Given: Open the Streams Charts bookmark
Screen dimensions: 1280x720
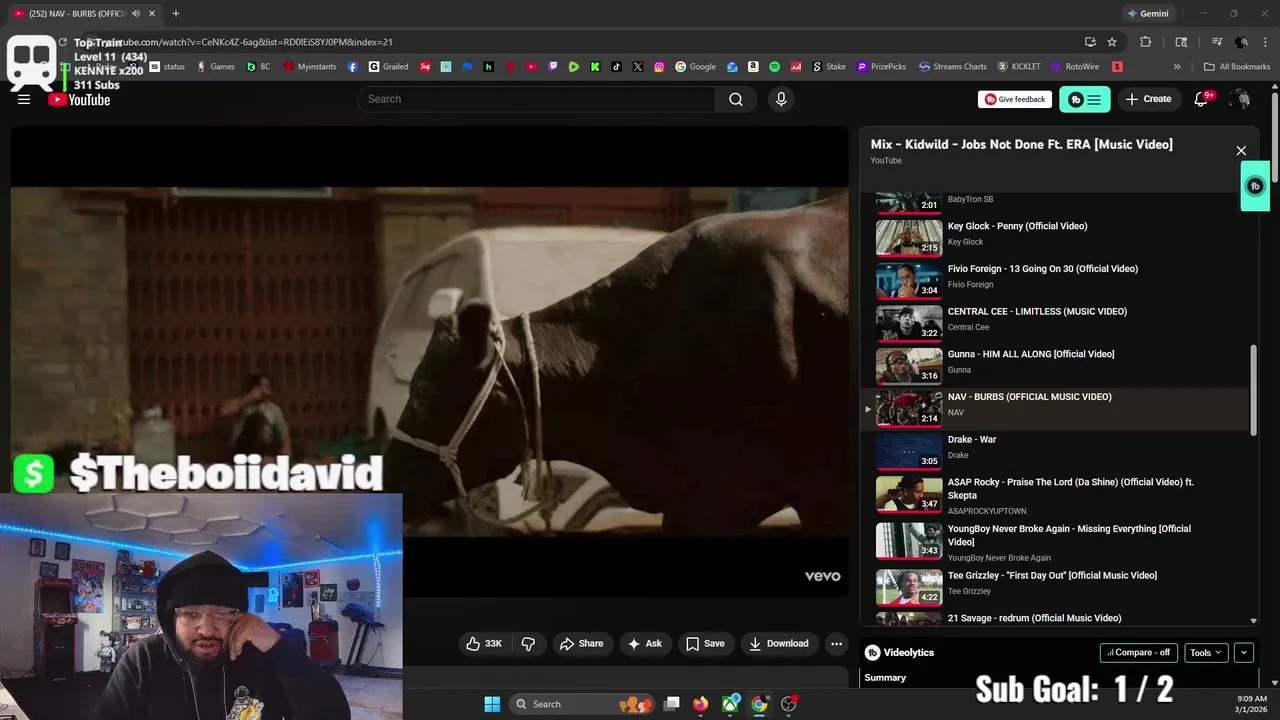Looking at the screenshot, I should (x=953, y=67).
